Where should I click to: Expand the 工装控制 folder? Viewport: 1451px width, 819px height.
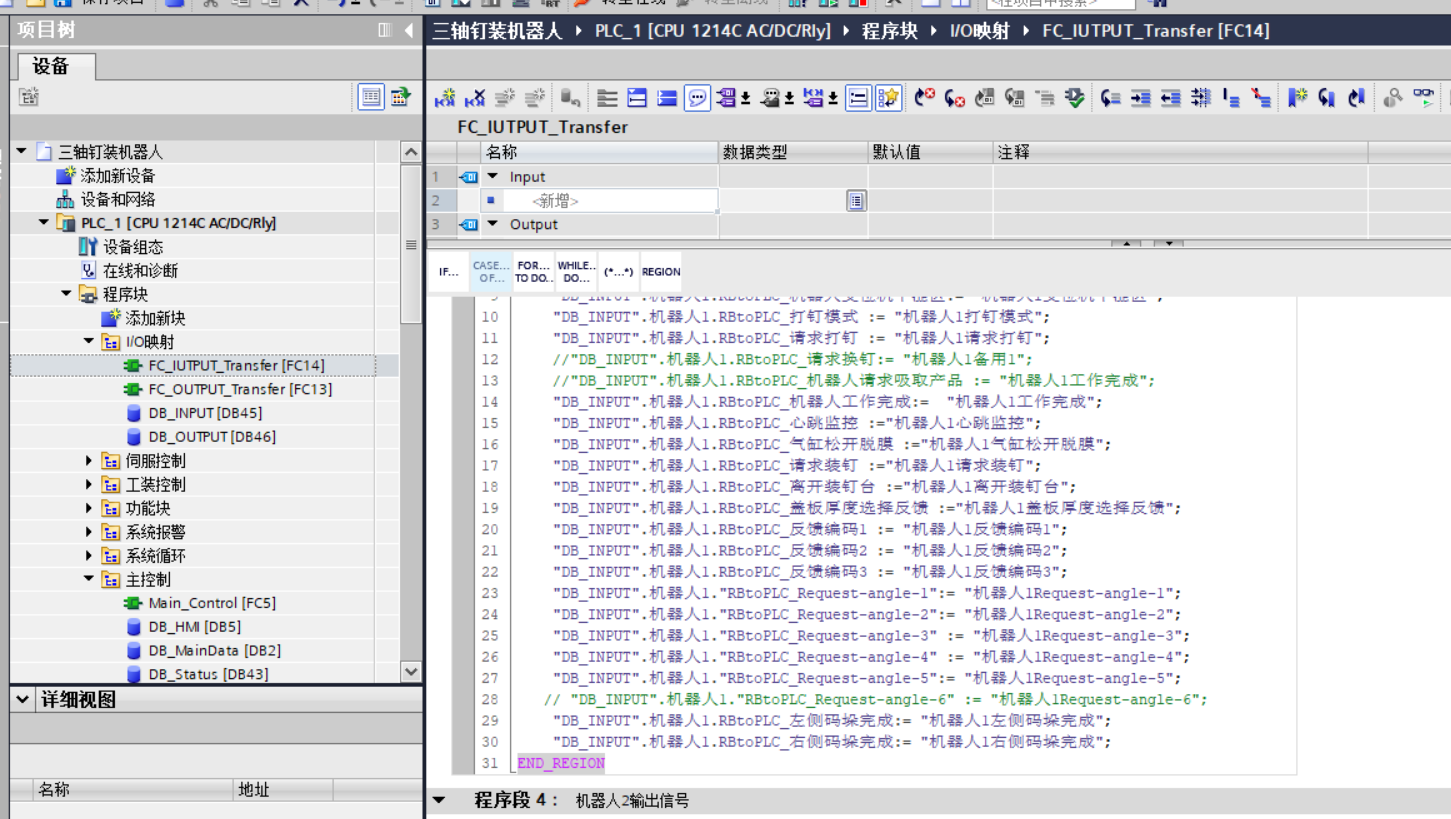pyautogui.click(x=89, y=485)
